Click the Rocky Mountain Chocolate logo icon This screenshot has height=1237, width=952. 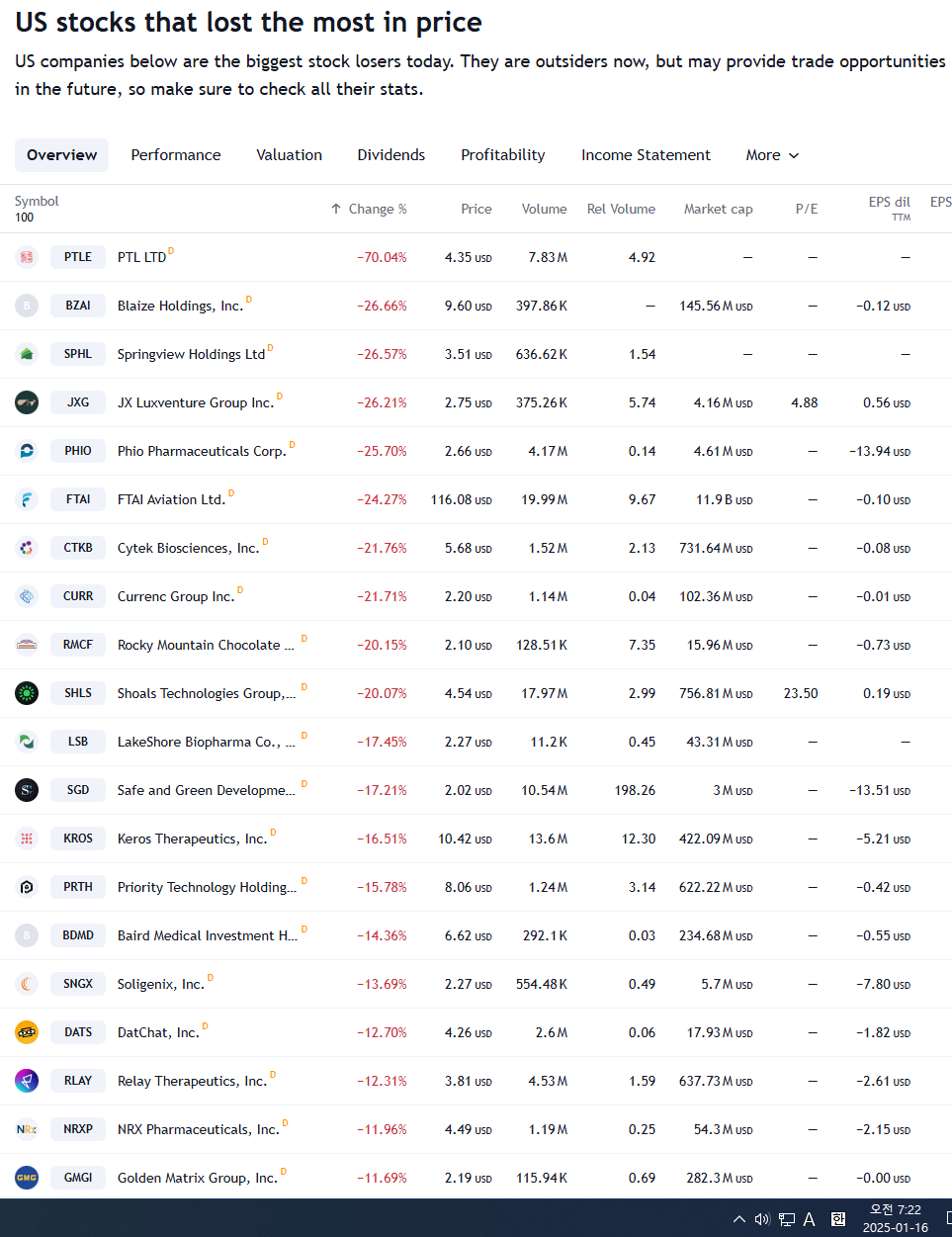(x=27, y=645)
